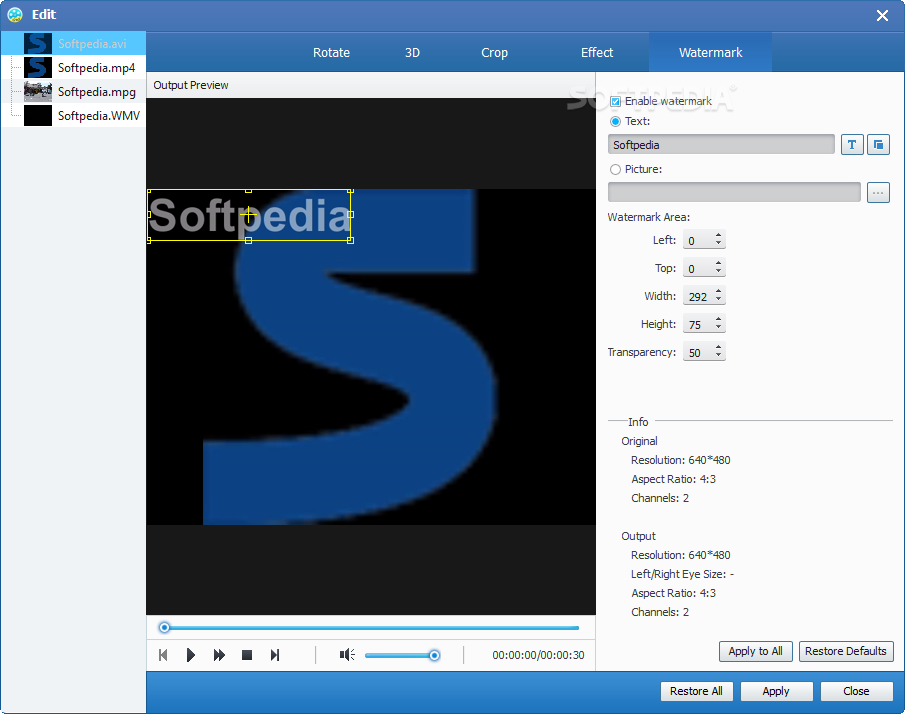Open the watermark text color picker icon
Screen dimensions: 905x714
[x=878, y=144]
